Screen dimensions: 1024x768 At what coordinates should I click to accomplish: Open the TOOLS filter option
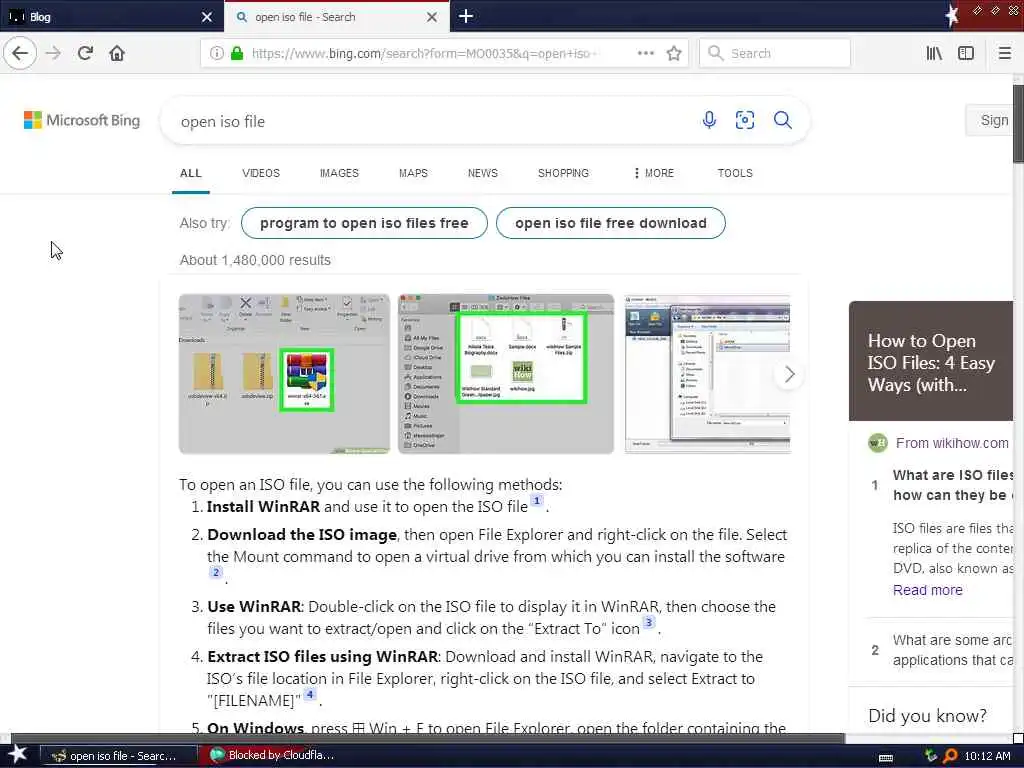tap(735, 173)
